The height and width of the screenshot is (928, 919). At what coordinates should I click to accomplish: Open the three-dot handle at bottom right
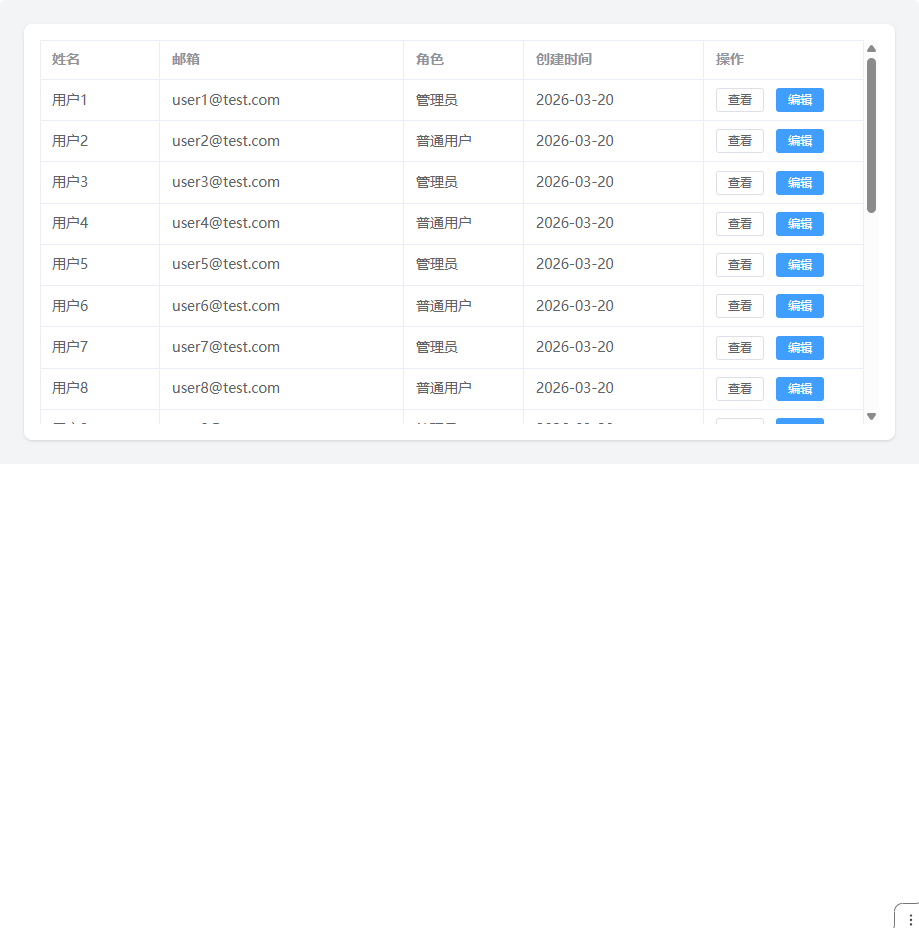tap(909, 919)
